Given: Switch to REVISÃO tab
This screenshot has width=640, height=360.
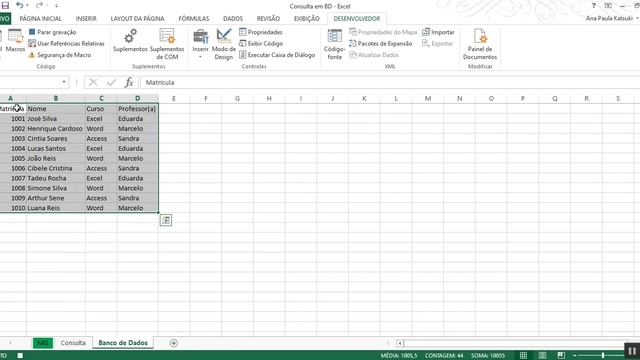Looking at the screenshot, I should coord(268,18).
